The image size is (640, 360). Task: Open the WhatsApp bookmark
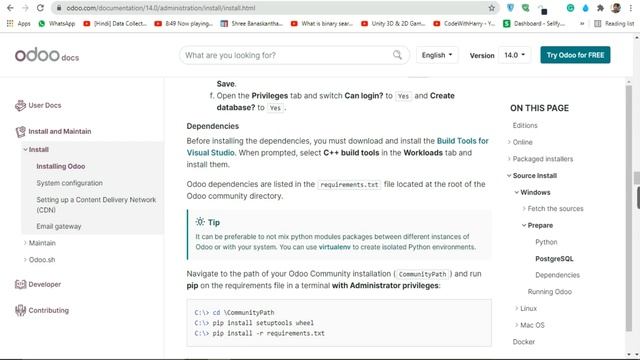pos(57,24)
